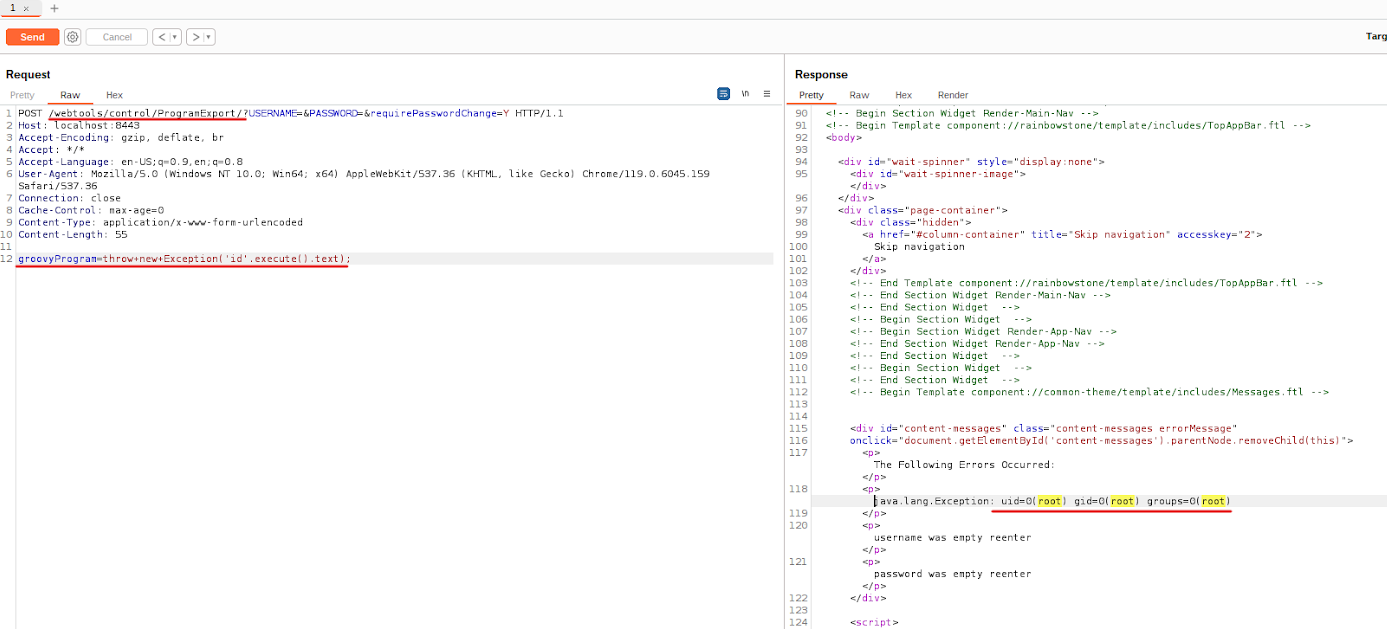The width and height of the screenshot is (1387, 629).
Task: Switch request view to Pretty
Action: click(22, 95)
